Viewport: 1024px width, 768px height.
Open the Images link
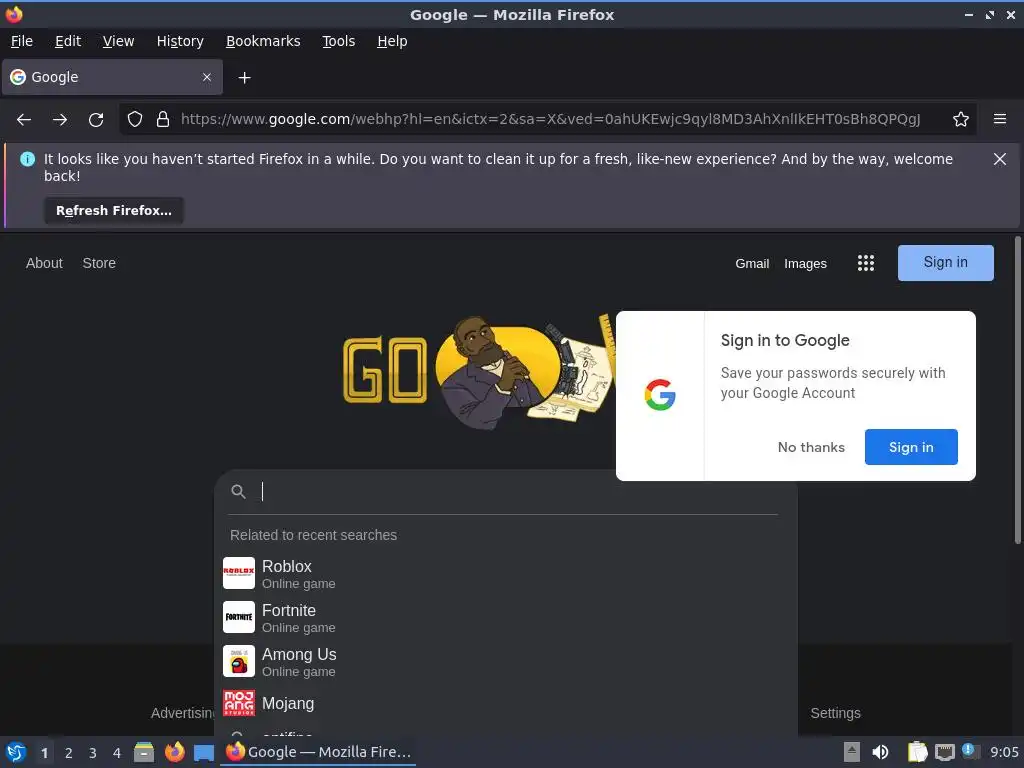point(805,263)
